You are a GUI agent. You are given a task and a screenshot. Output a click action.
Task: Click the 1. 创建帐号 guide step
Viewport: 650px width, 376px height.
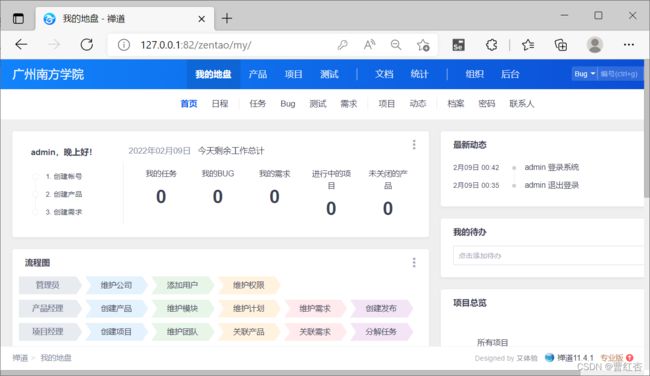click(x=63, y=176)
